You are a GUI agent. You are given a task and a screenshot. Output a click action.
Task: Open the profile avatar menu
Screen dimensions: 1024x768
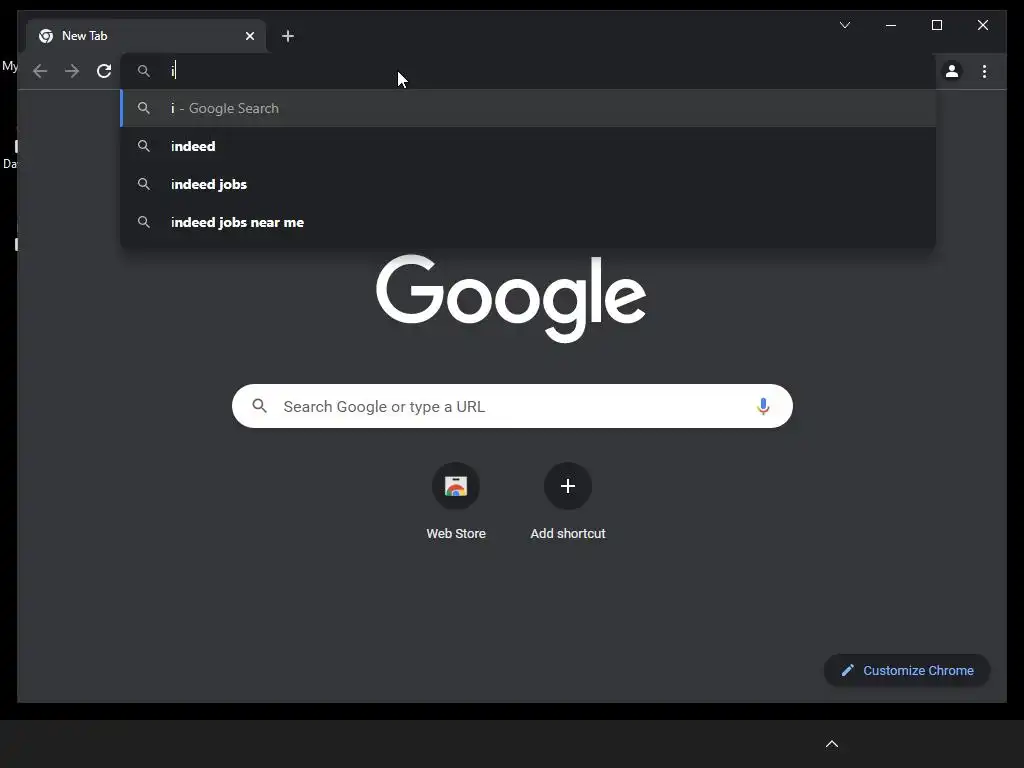click(x=952, y=71)
